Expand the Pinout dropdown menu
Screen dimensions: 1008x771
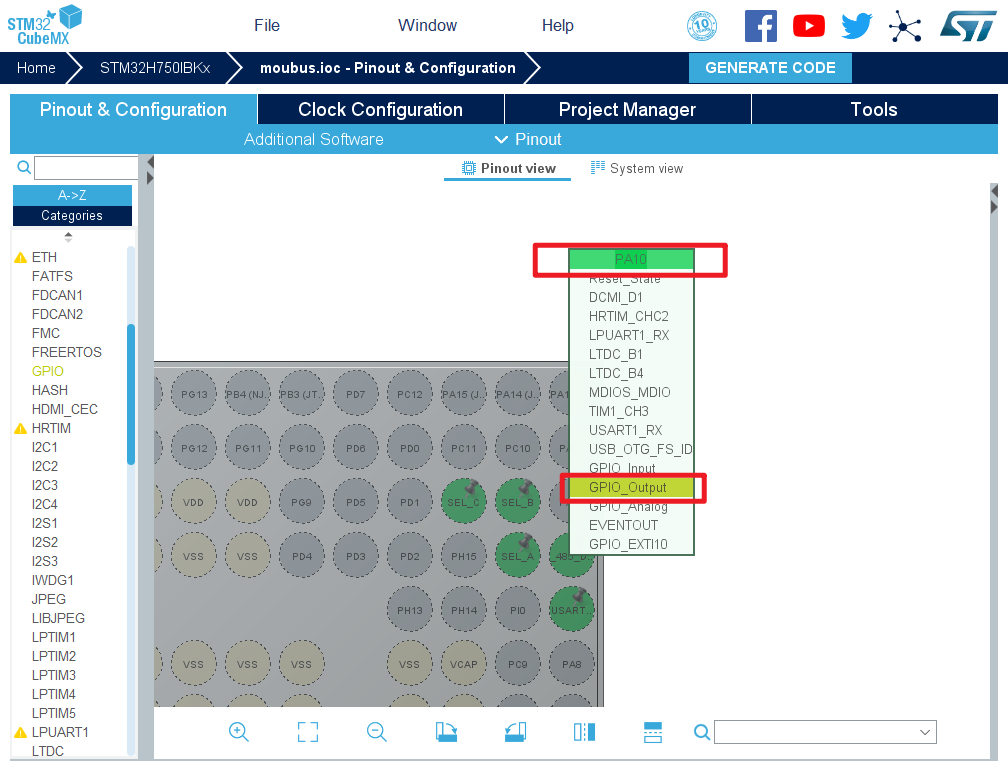coord(528,139)
